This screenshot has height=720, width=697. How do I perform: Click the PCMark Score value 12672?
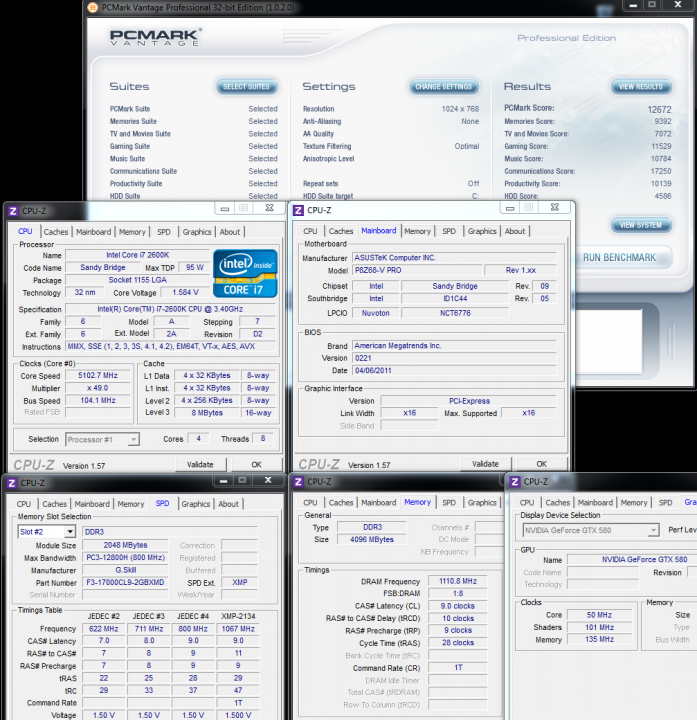click(659, 109)
